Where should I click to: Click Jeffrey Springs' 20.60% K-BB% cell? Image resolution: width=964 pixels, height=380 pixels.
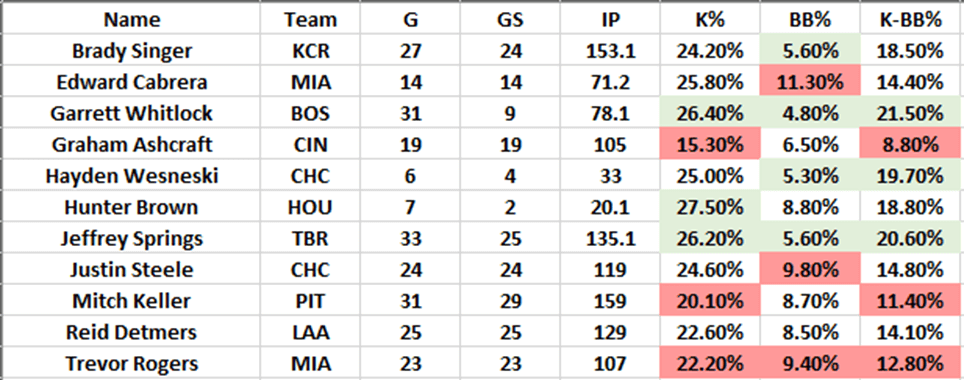(x=911, y=239)
